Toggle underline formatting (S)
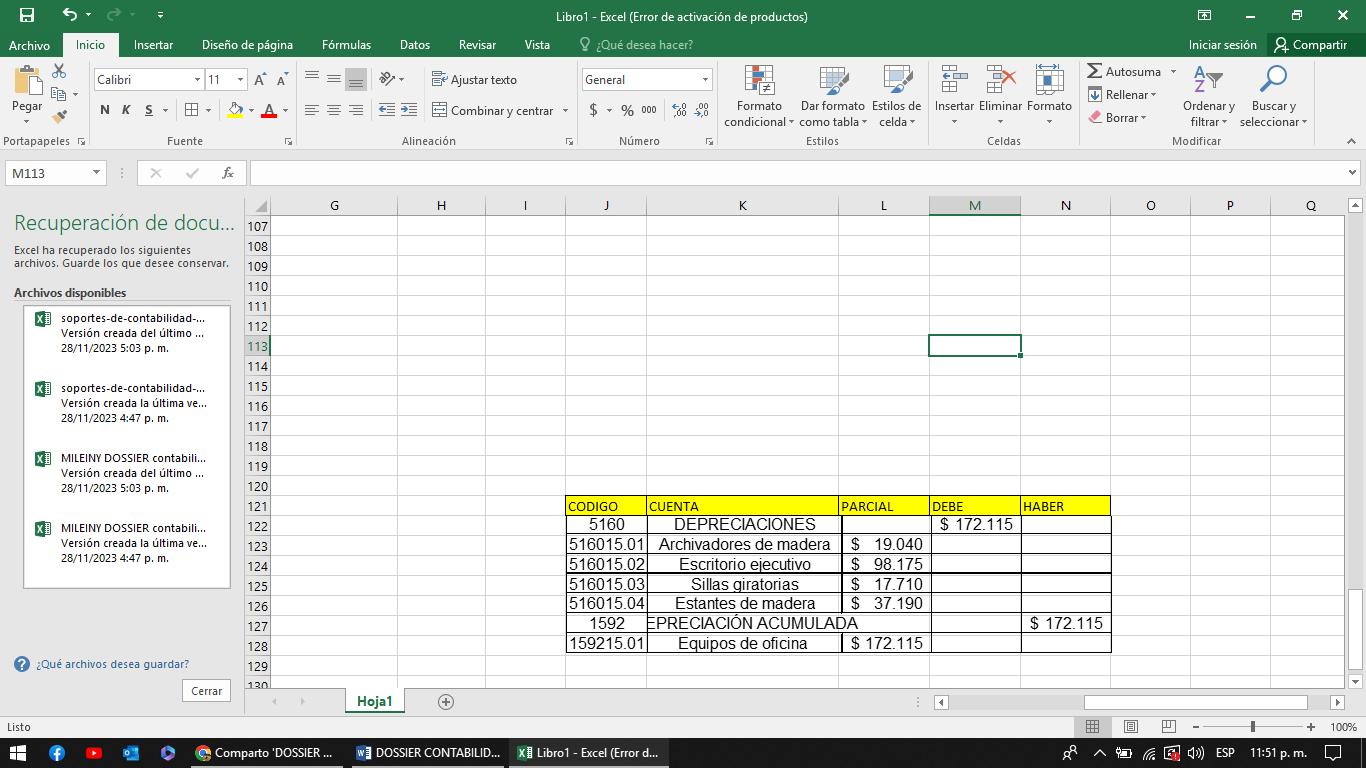This screenshot has width=1366, height=768. point(149,110)
